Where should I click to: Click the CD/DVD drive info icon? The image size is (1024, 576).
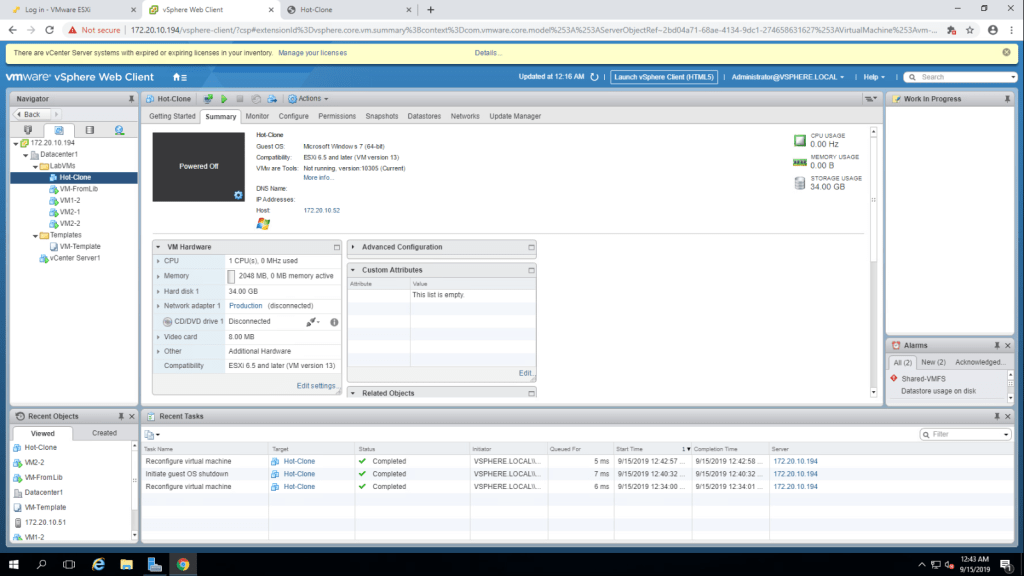coord(334,322)
